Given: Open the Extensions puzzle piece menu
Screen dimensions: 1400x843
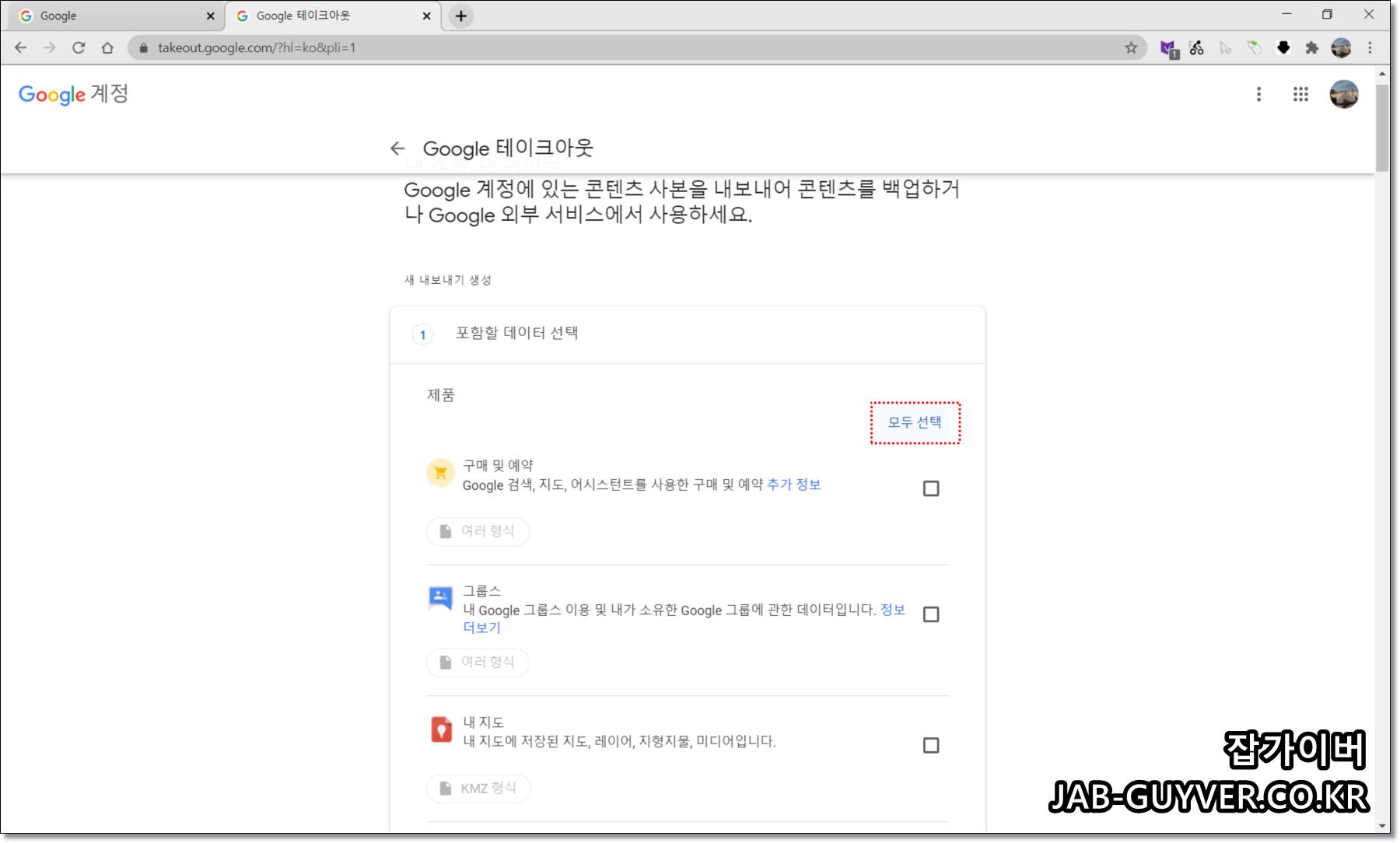Looking at the screenshot, I should click(x=1312, y=47).
